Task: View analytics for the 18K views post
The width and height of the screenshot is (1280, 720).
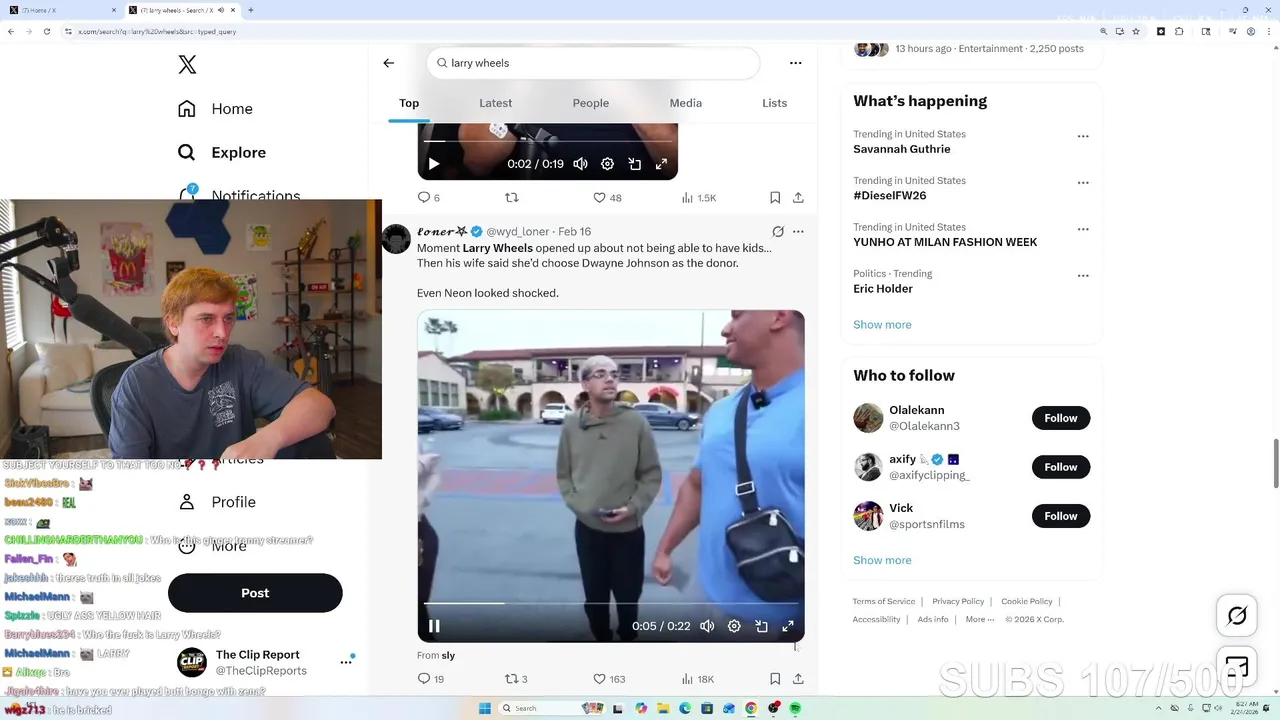Action: (697, 679)
